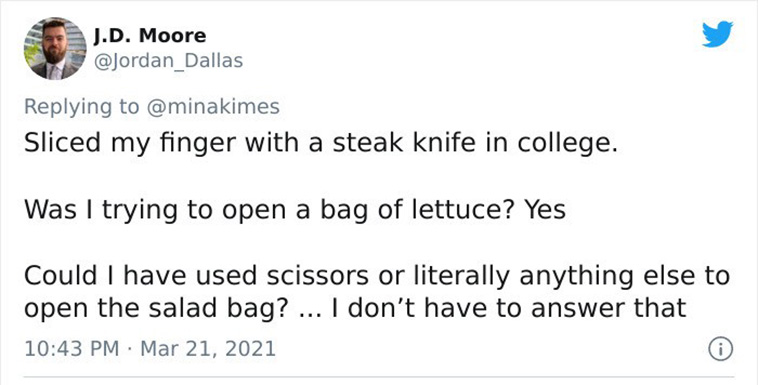Click the blue Twitter bird logo
Viewport: 758px width, 385px height.
tap(717, 34)
